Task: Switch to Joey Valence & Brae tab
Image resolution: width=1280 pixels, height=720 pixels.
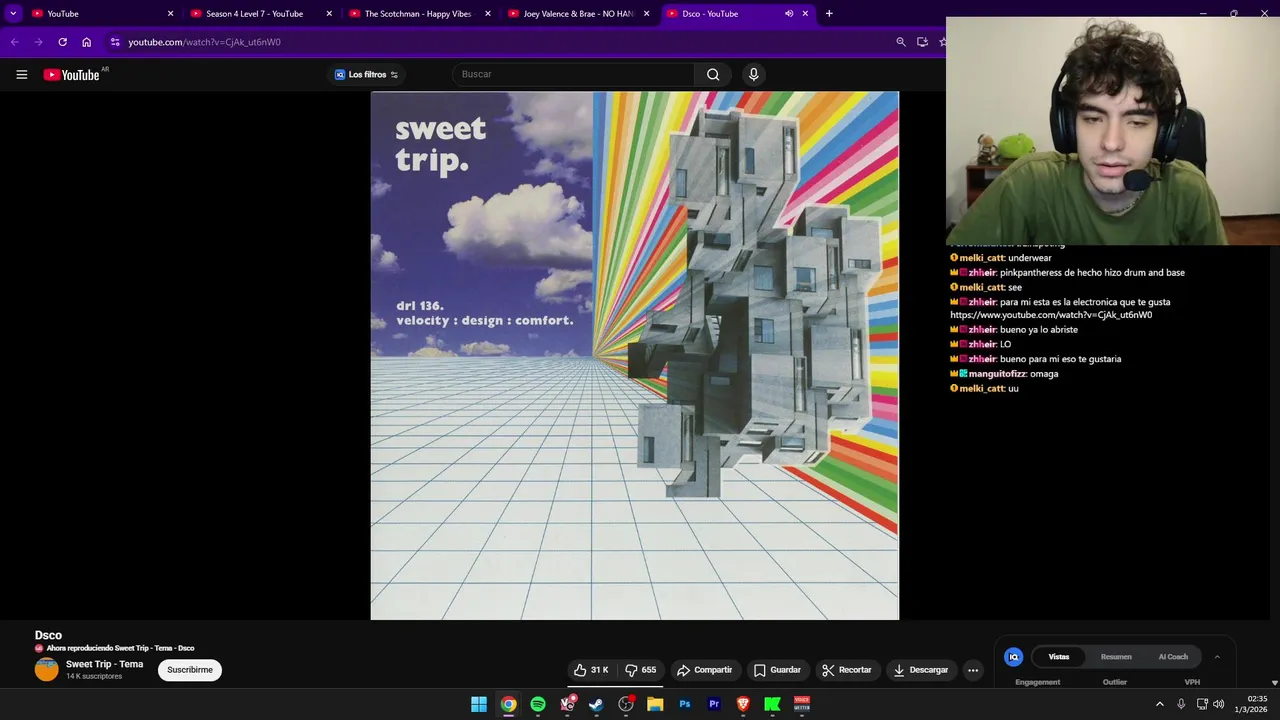Action: 579,14
